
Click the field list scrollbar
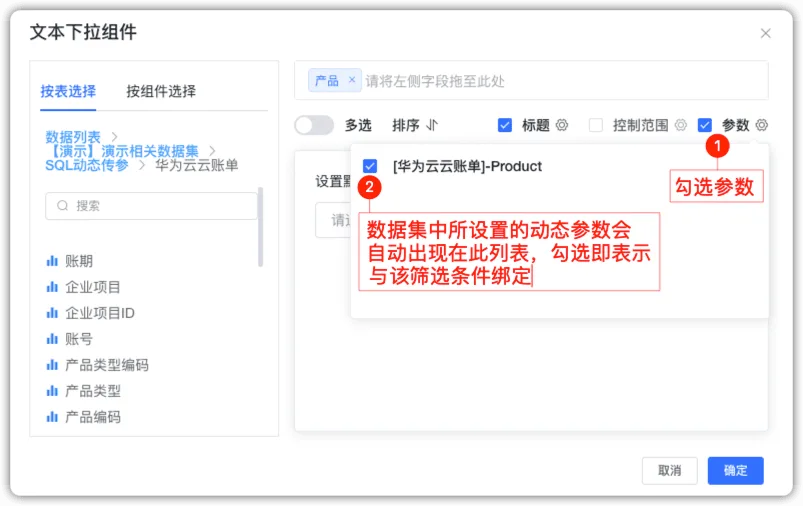pos(260,227)
